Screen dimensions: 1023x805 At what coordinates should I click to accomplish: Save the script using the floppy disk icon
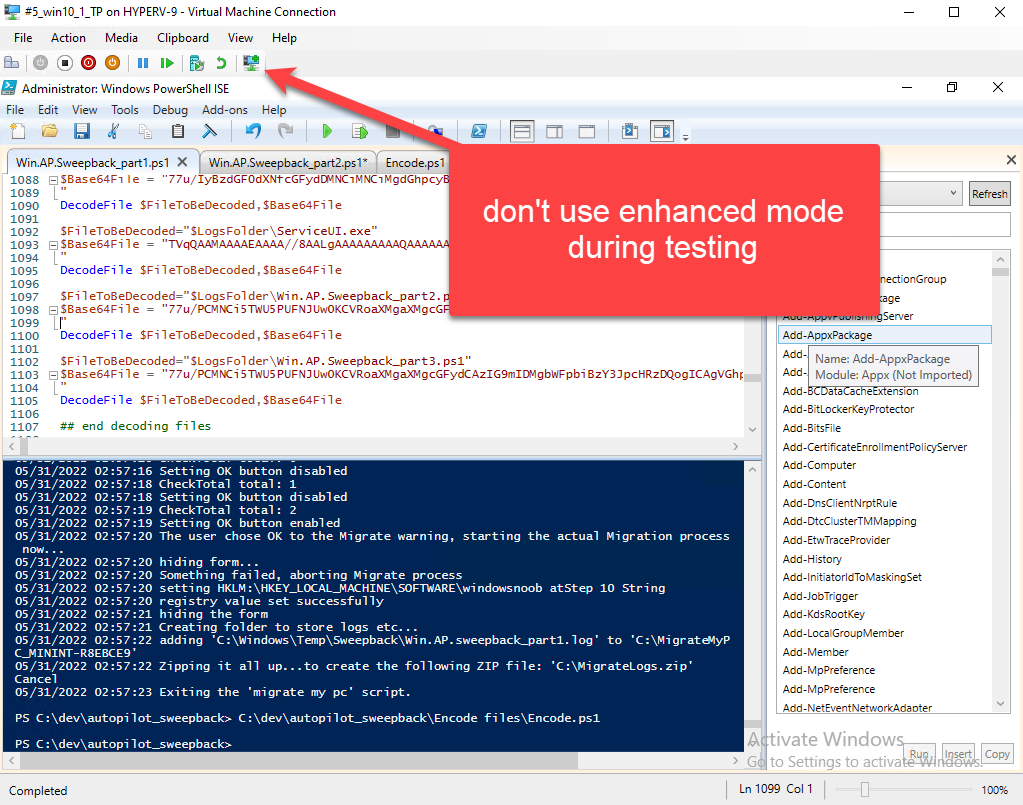(82, 131)
